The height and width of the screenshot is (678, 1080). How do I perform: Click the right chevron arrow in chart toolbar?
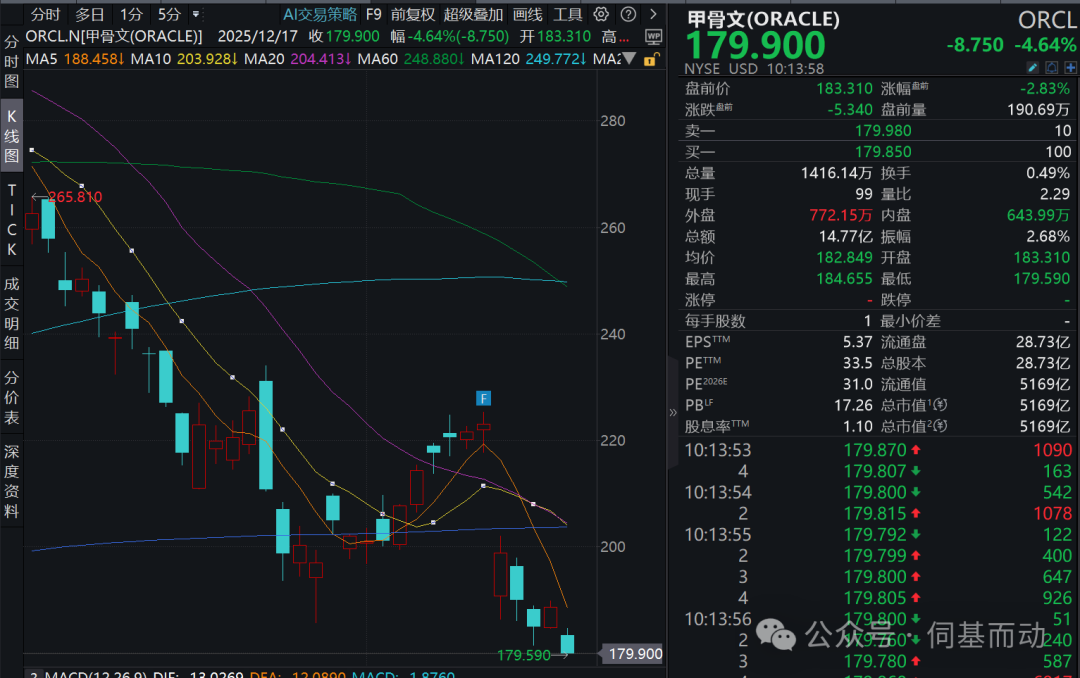653,14
